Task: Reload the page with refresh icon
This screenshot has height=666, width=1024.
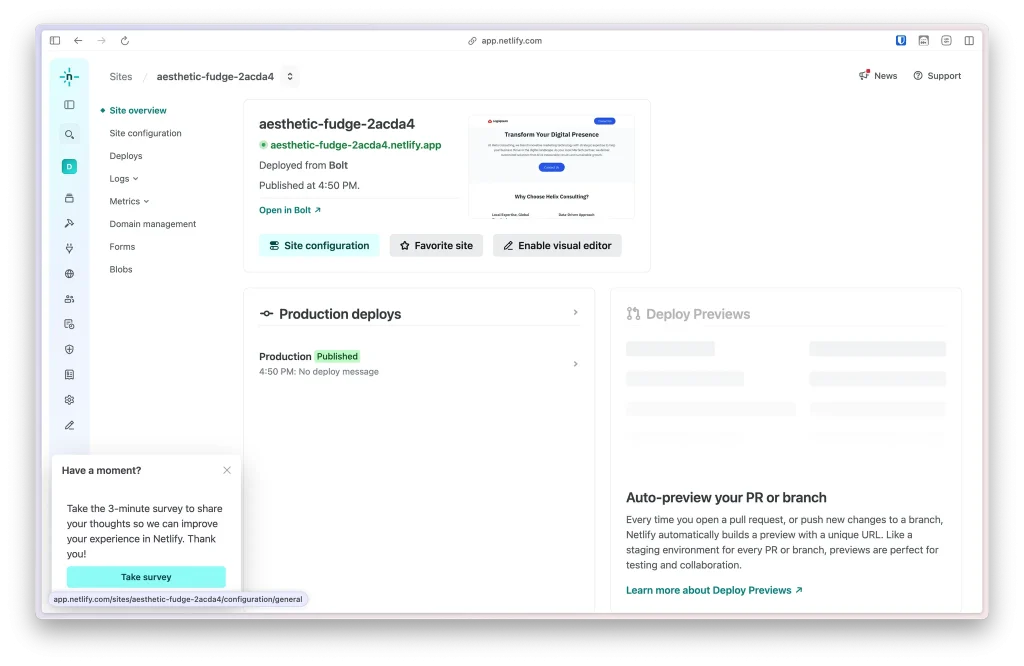Action: (125, 40)
